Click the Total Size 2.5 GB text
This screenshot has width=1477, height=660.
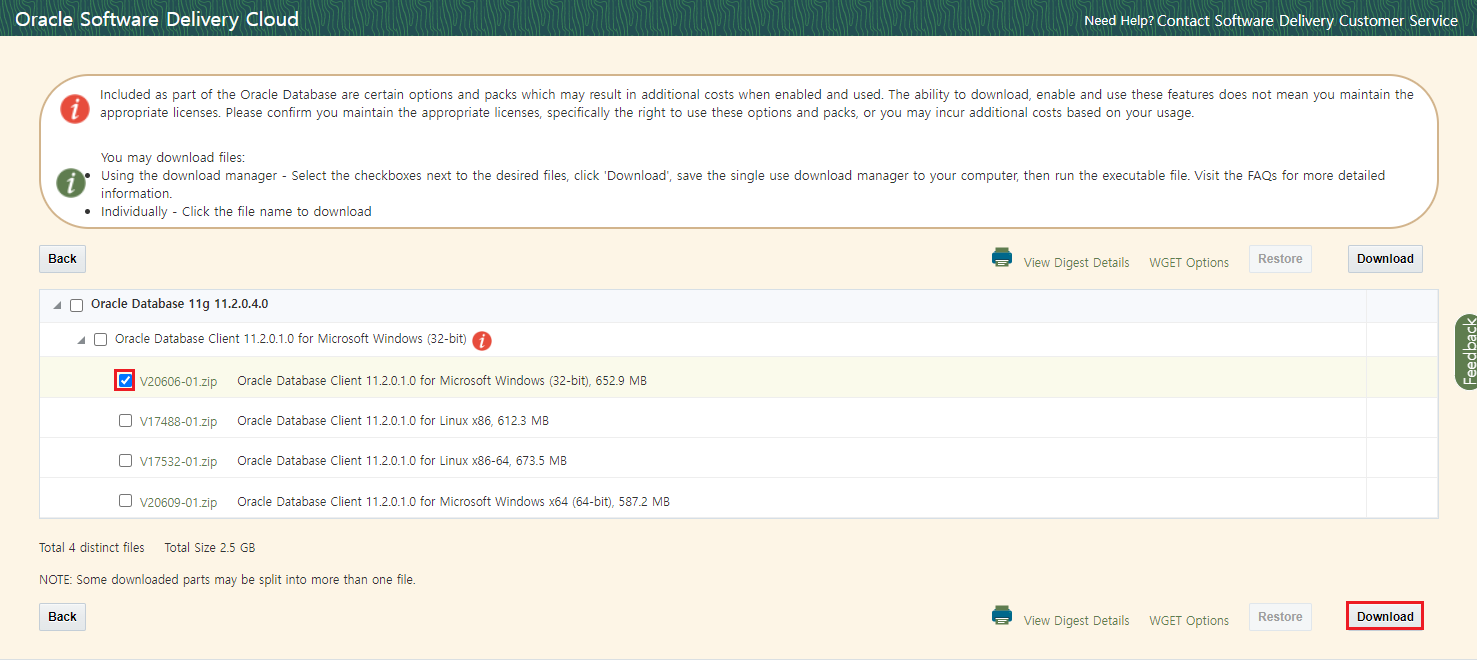[210, 548]
